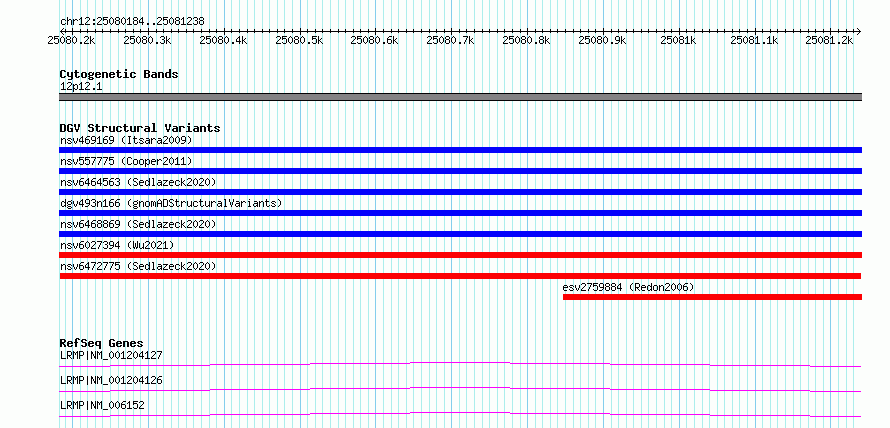Open the nsv6472775 (Sedlazeck2020) red bar
Viewport: 890px width, 428px height.
460,276
